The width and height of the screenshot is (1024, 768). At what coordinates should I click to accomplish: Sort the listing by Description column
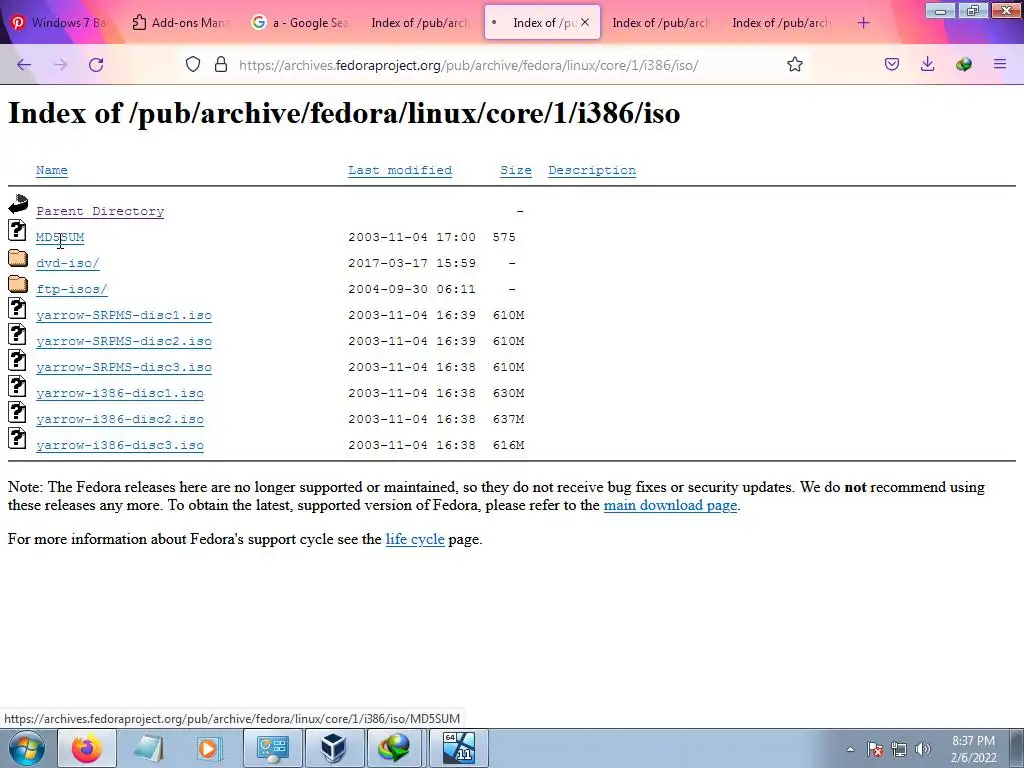(592, 170)
